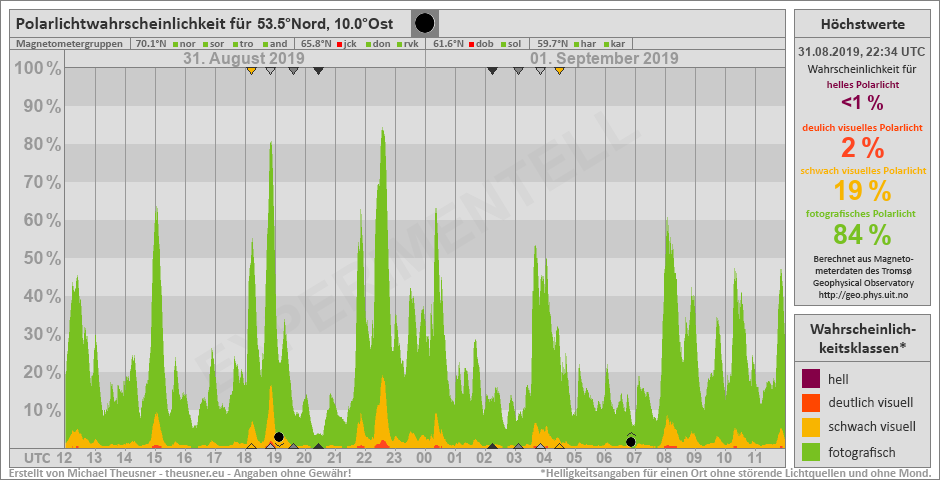The width and height of the screenshot is (940, 480).
Task: Click the green 'sol' magnetometer status square
Action: point(504,44)
